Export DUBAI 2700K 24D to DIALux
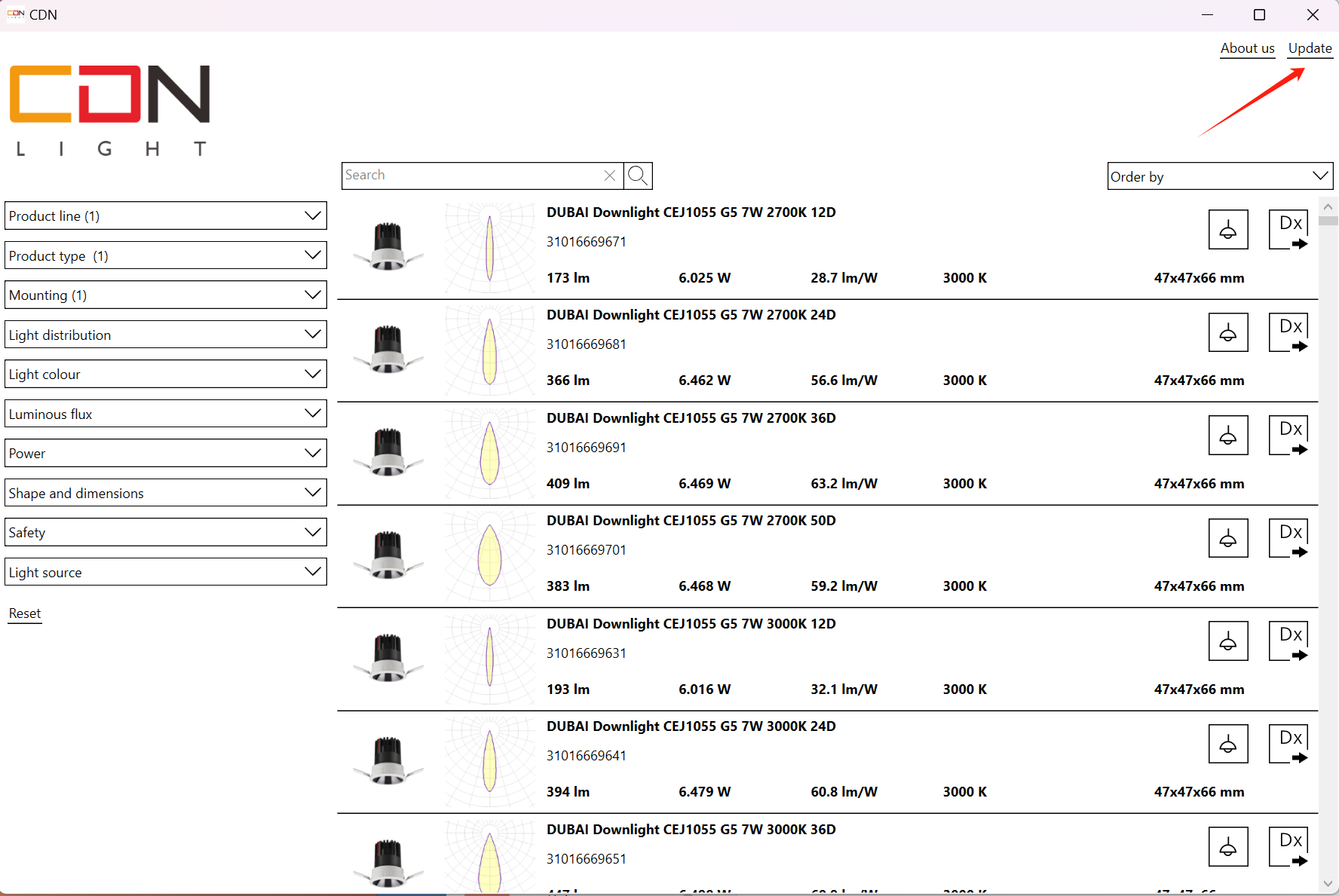 coord(1290,333)
